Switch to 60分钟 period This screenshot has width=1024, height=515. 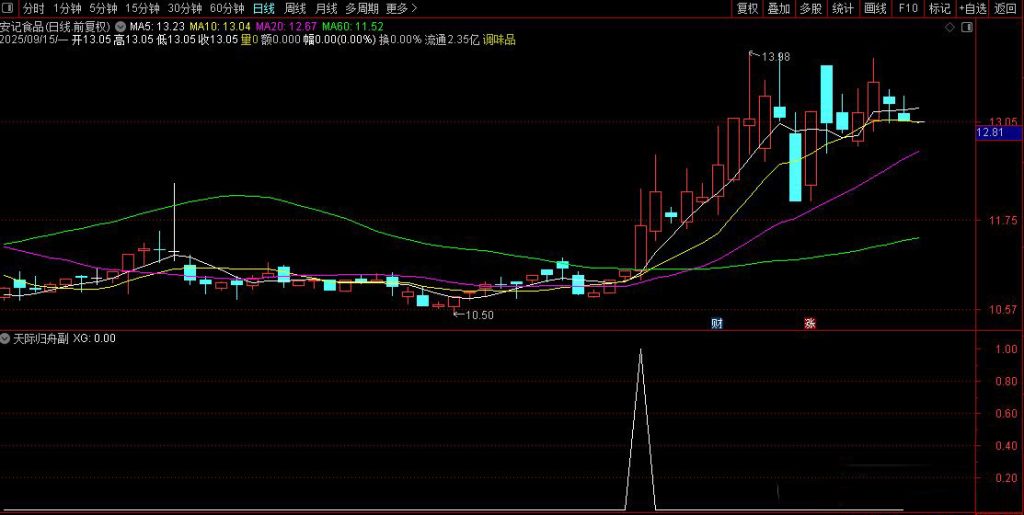point(227,9)
